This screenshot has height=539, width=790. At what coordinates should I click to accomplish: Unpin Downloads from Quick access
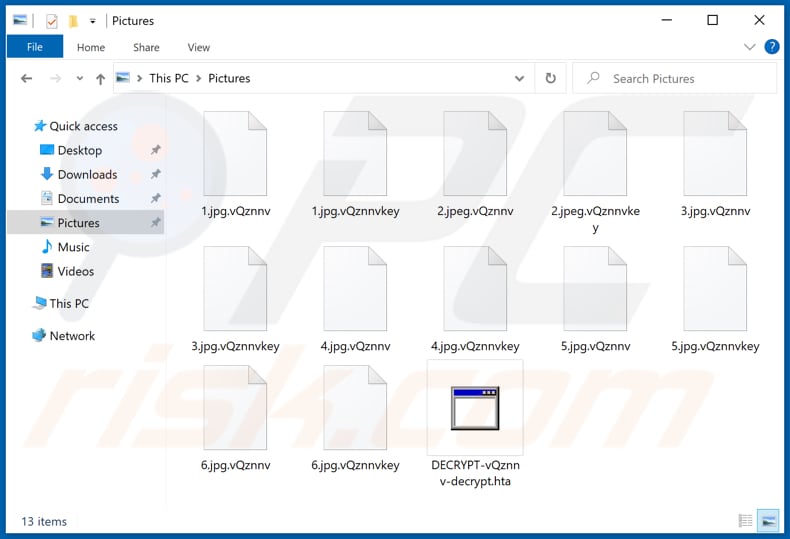pyautogui.click(x=155, y=175)
